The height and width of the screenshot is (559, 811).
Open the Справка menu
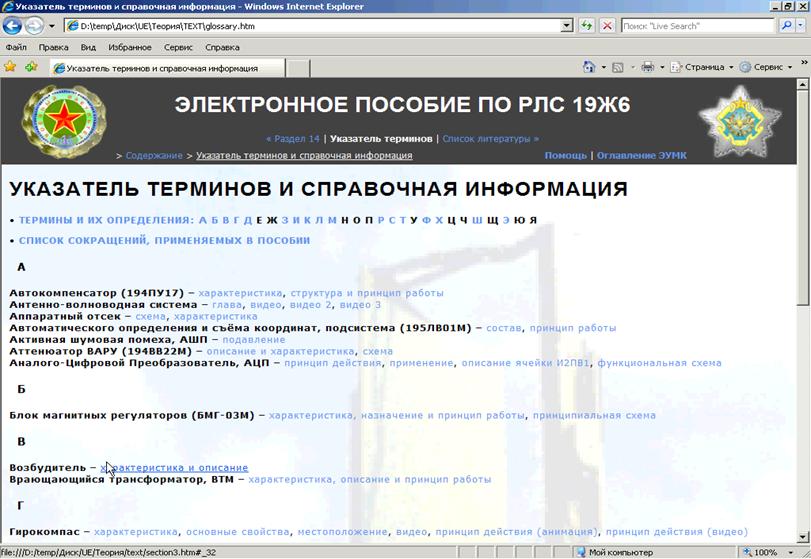tap(222, 47)
